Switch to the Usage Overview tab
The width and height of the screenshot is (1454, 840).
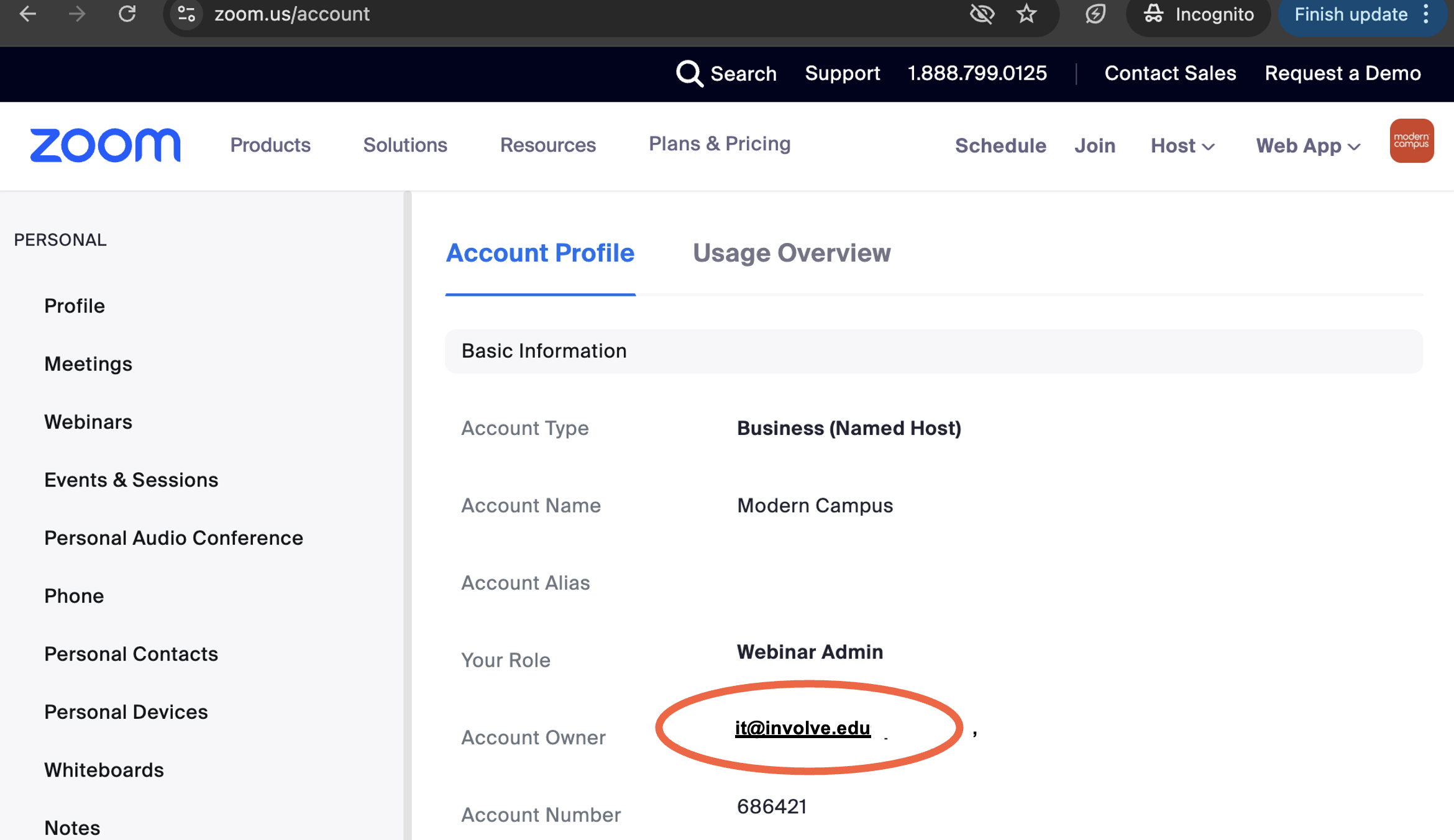(792, 253)
